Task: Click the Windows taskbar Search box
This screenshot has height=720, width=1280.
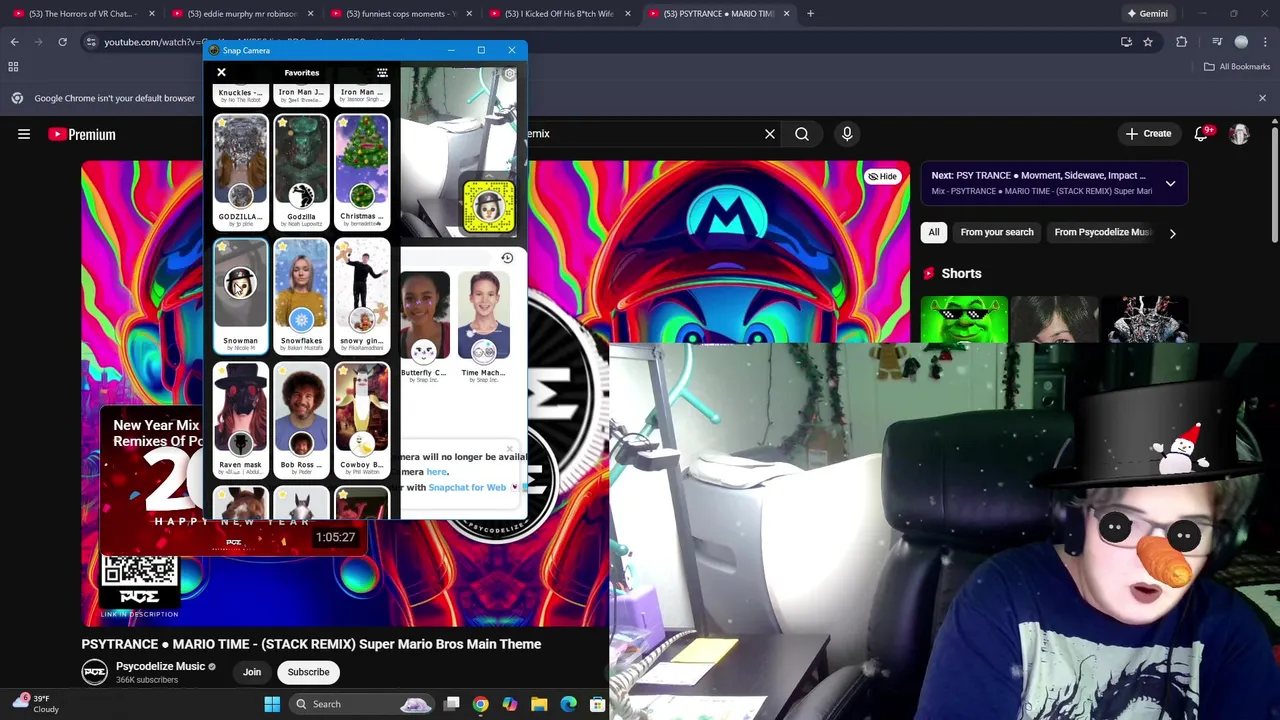Action: [360, 704]
